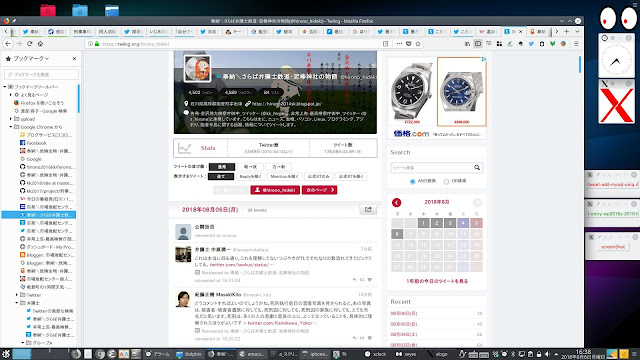
Task: Toggle the 公式RTのみ filter
Action: click(318, 177)
